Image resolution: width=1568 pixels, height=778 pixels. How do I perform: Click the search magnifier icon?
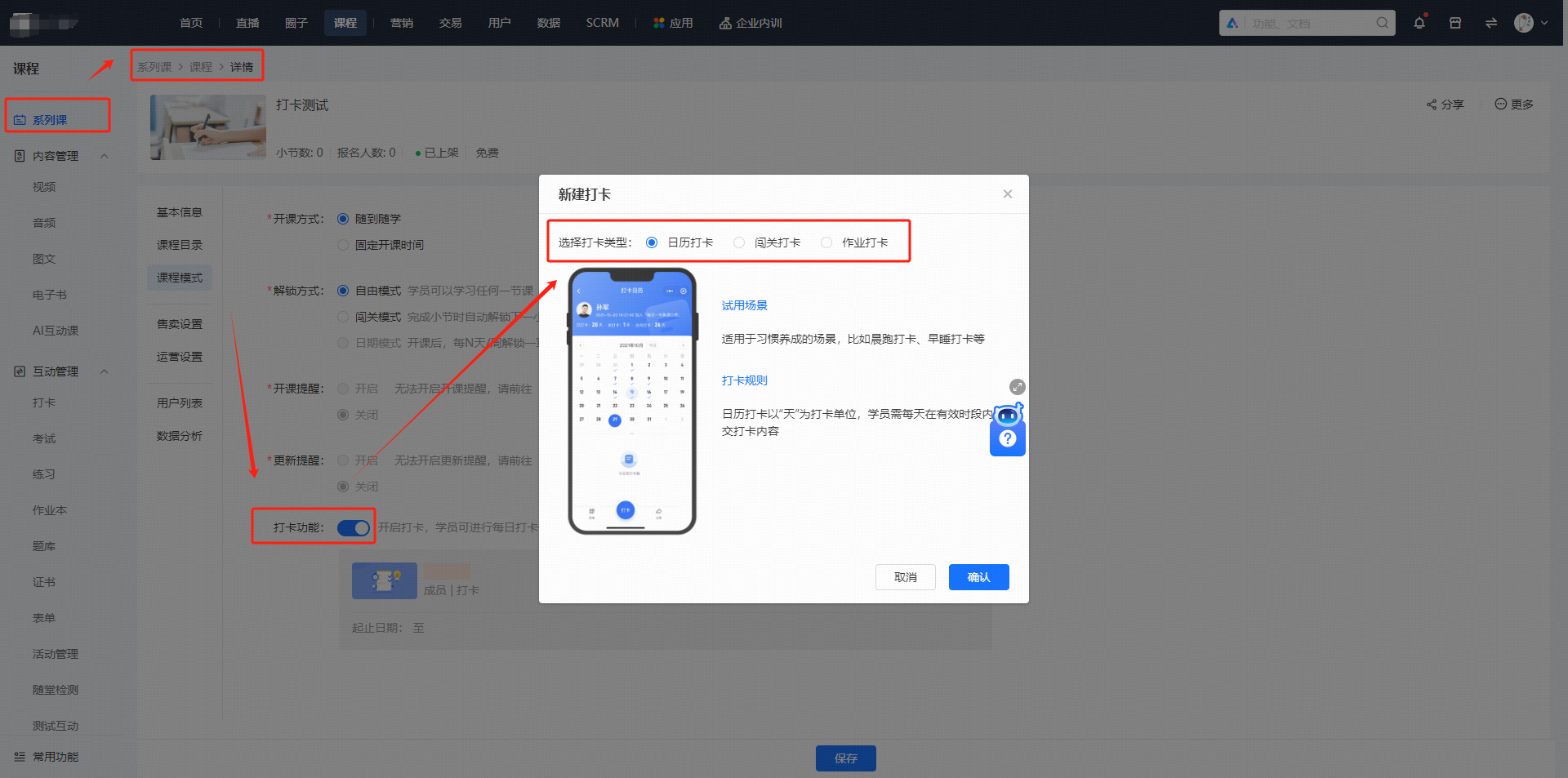1382,23
